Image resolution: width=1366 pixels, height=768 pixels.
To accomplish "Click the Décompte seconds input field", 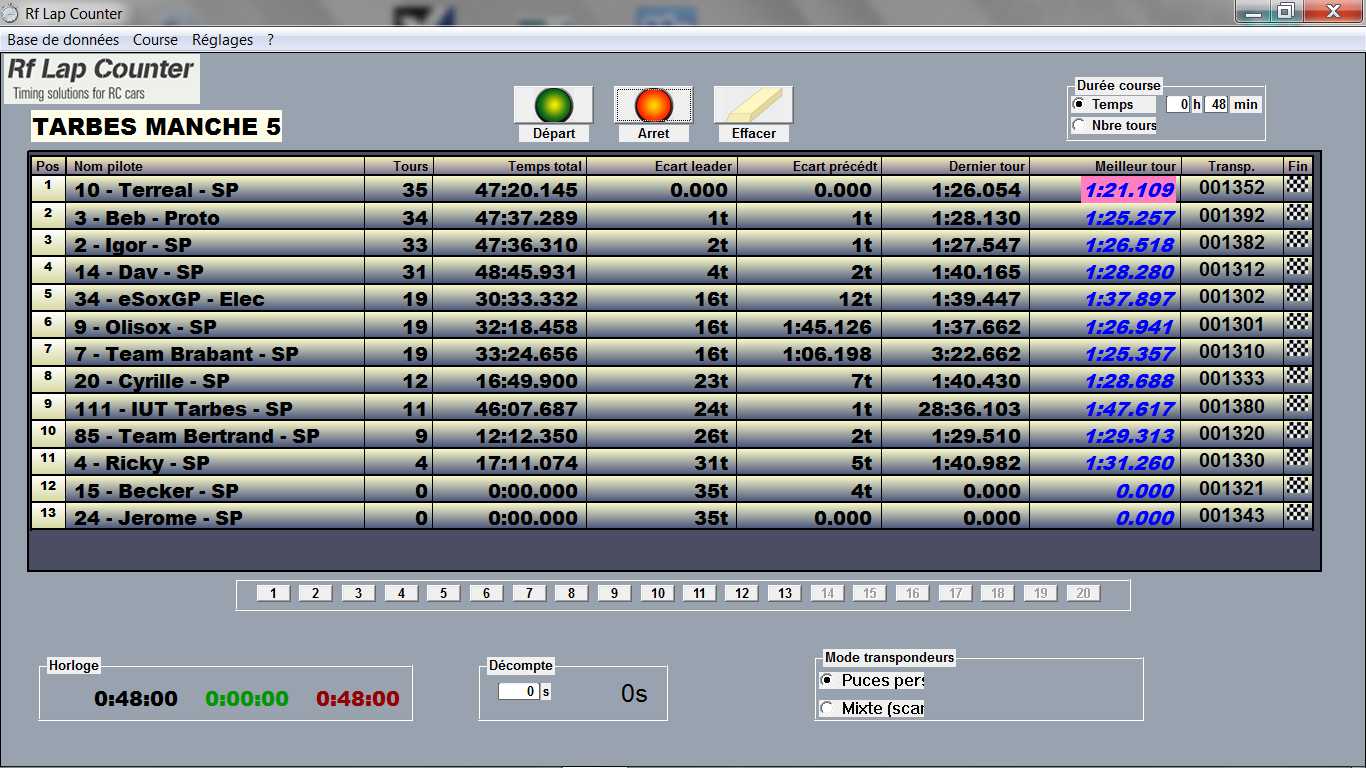I will 518,691.
